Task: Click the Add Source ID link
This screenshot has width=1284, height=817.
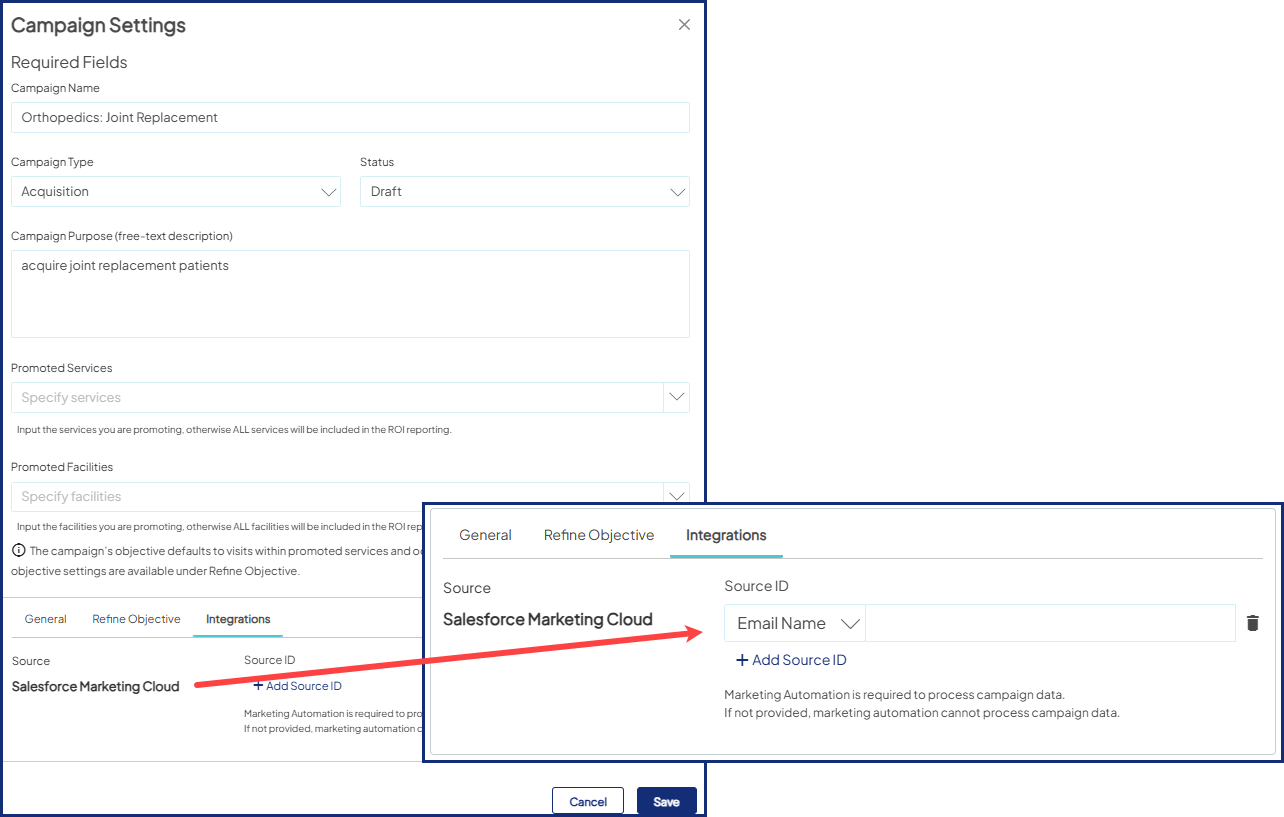Action: pos(799,659)
